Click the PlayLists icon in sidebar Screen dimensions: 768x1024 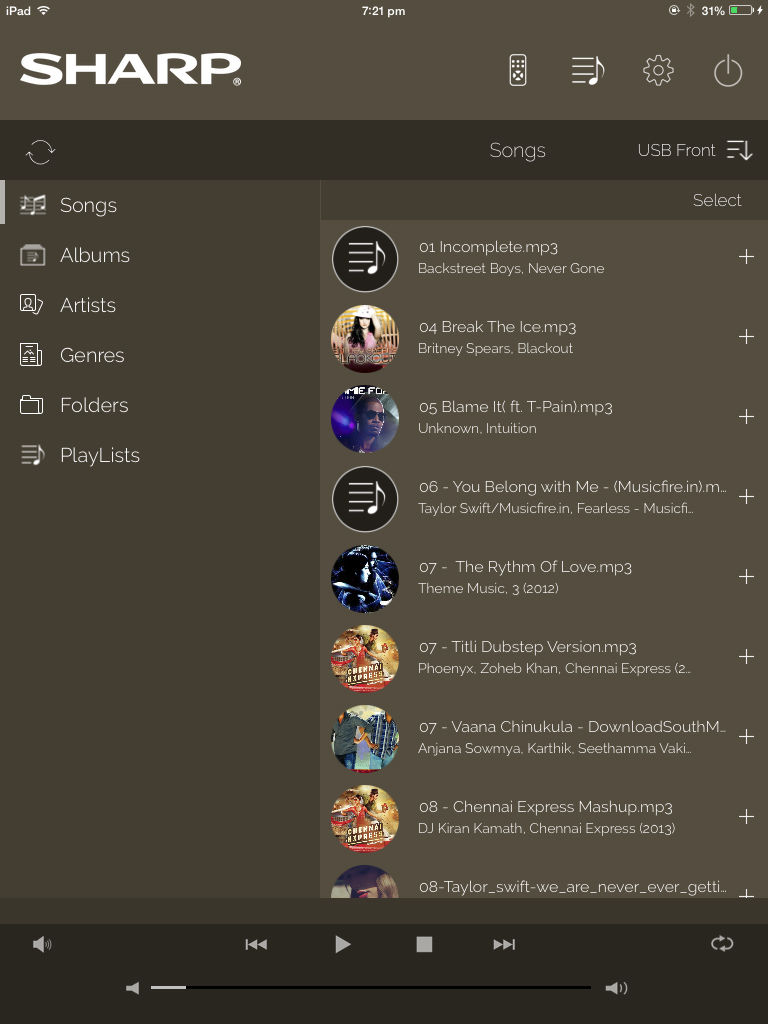click(x=33, y=455)
